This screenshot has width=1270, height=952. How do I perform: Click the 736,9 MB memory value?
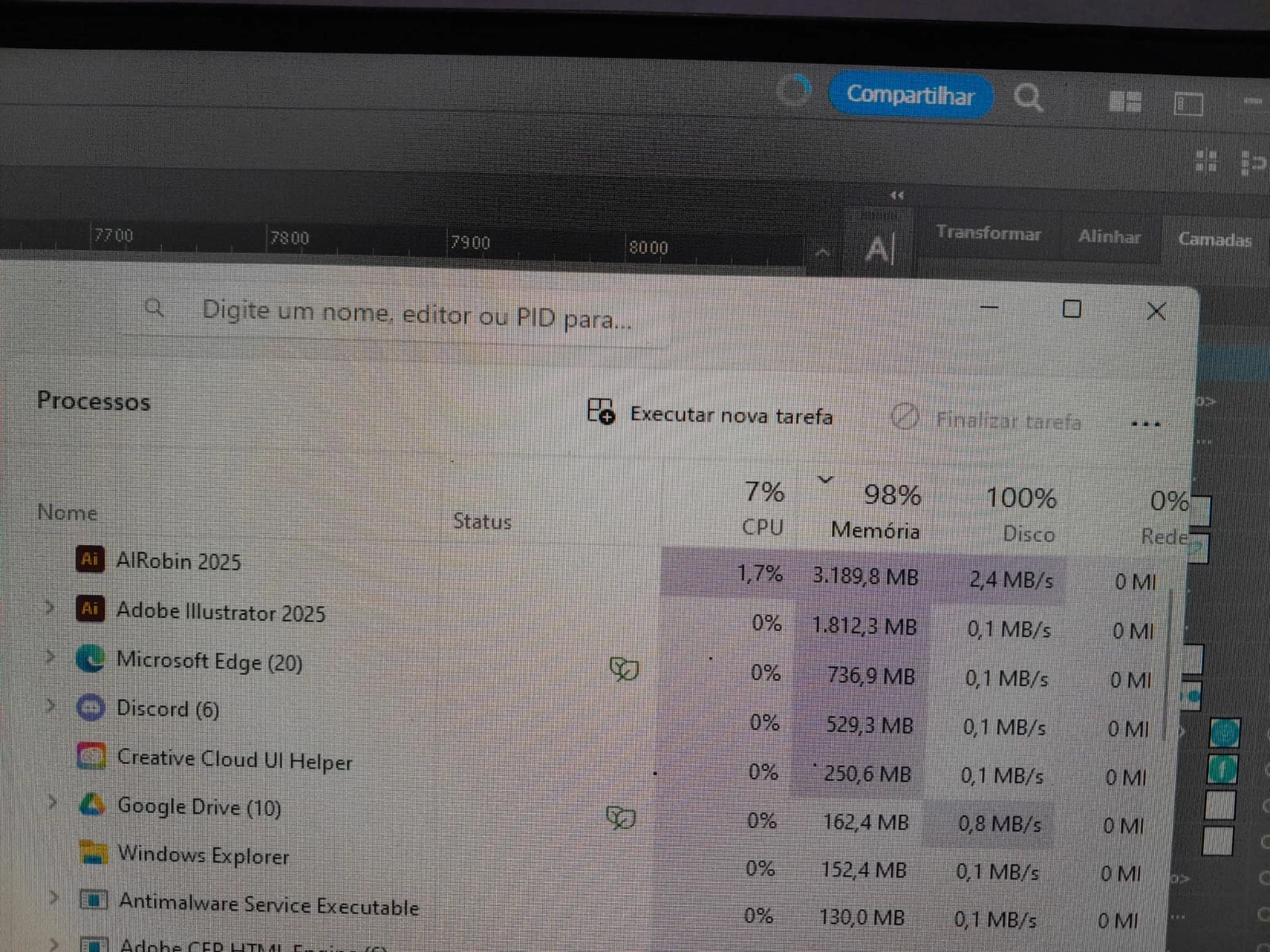871,676
